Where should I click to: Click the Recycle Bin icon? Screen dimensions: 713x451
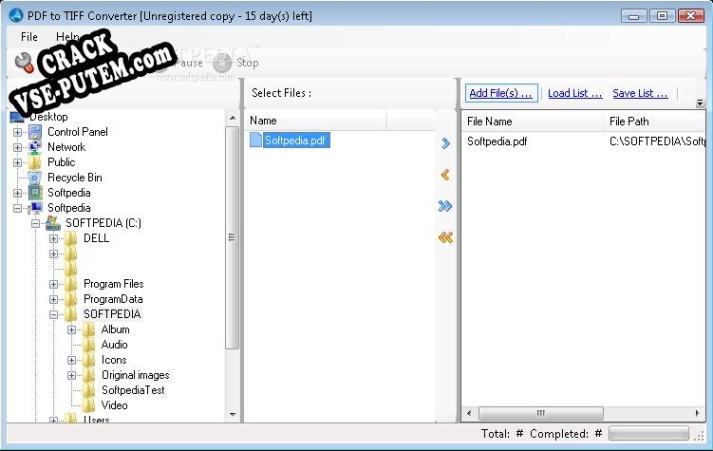pos(35,177)
